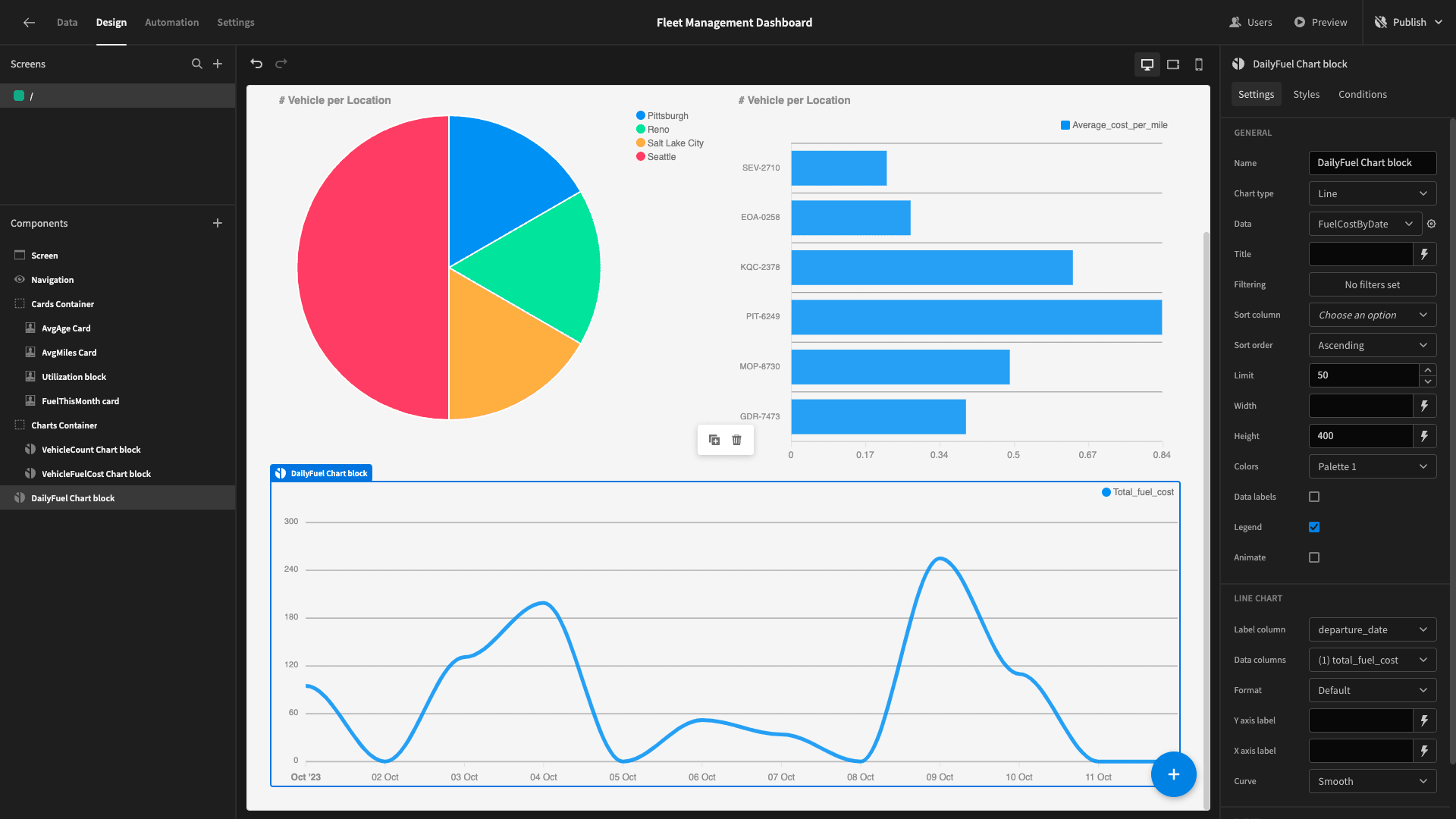1456x819 pixels.
Task: Enable the Animate checkbox
Action: click(x=1314, y=557)
